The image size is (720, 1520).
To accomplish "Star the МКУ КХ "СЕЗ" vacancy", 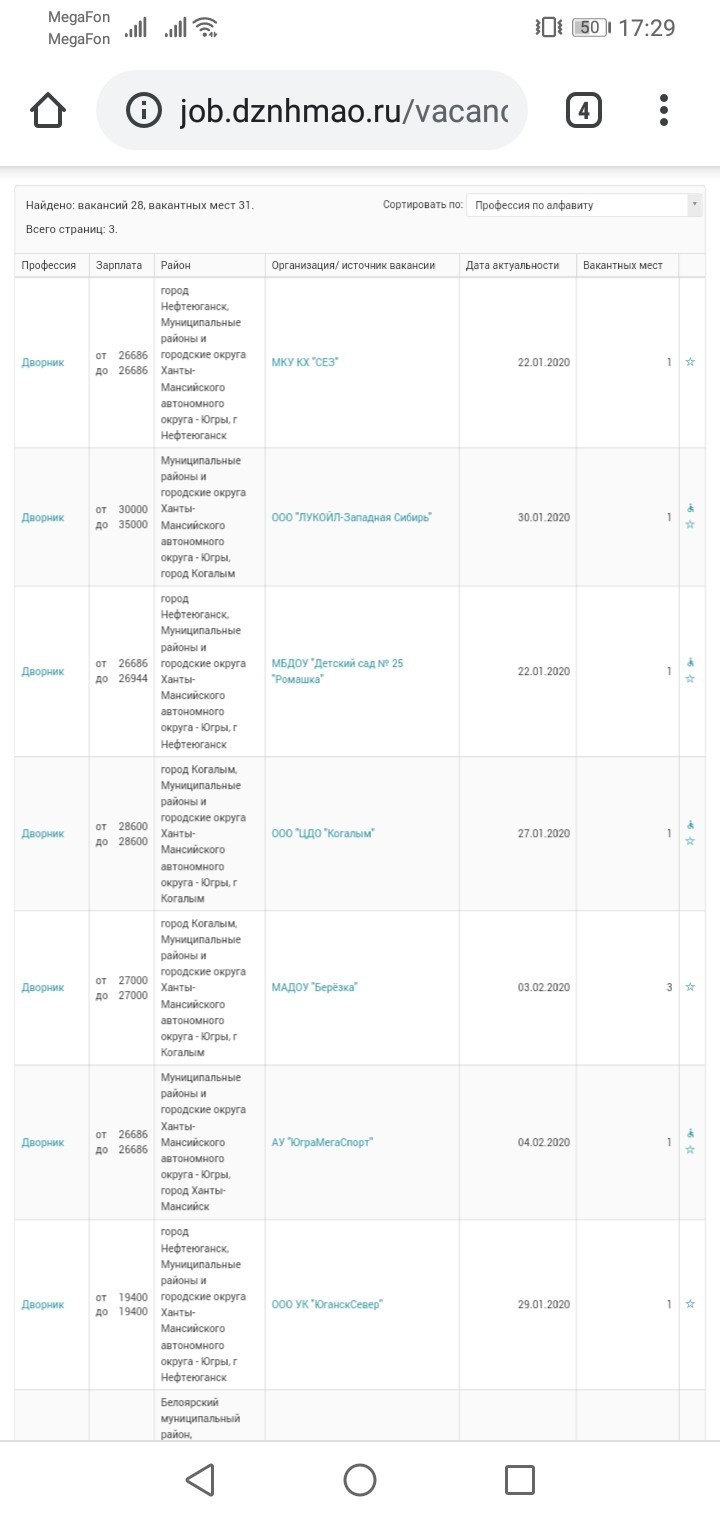I will coord(690,362).
